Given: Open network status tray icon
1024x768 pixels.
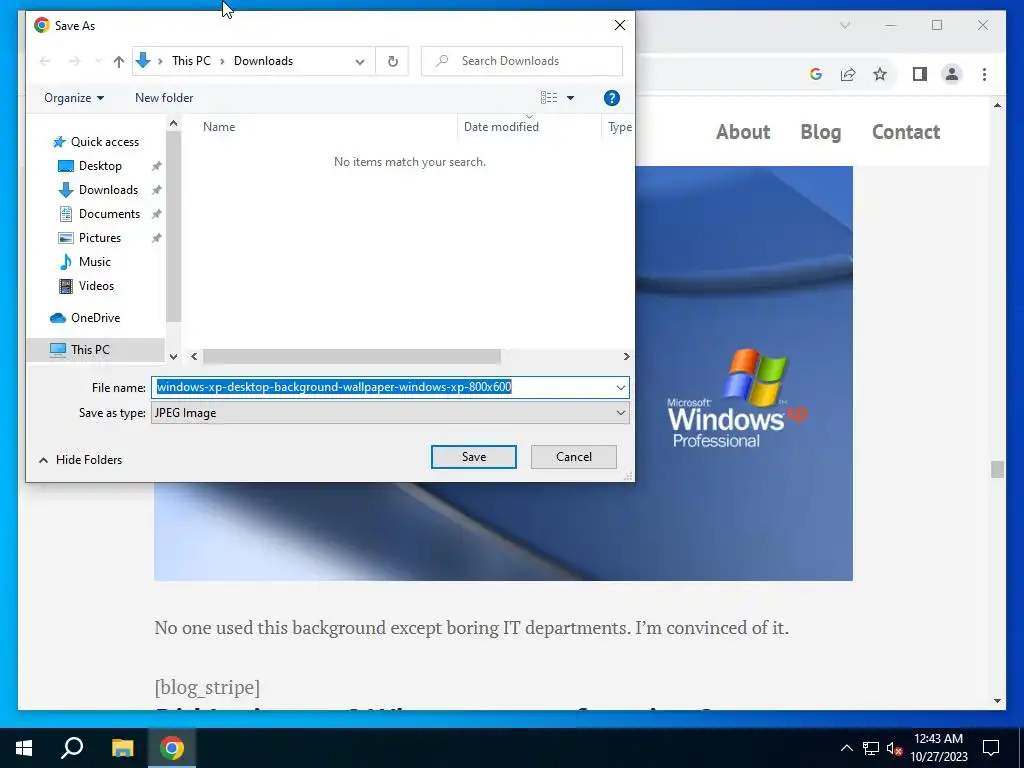Looking at the screenshot, I should (871, 748).
